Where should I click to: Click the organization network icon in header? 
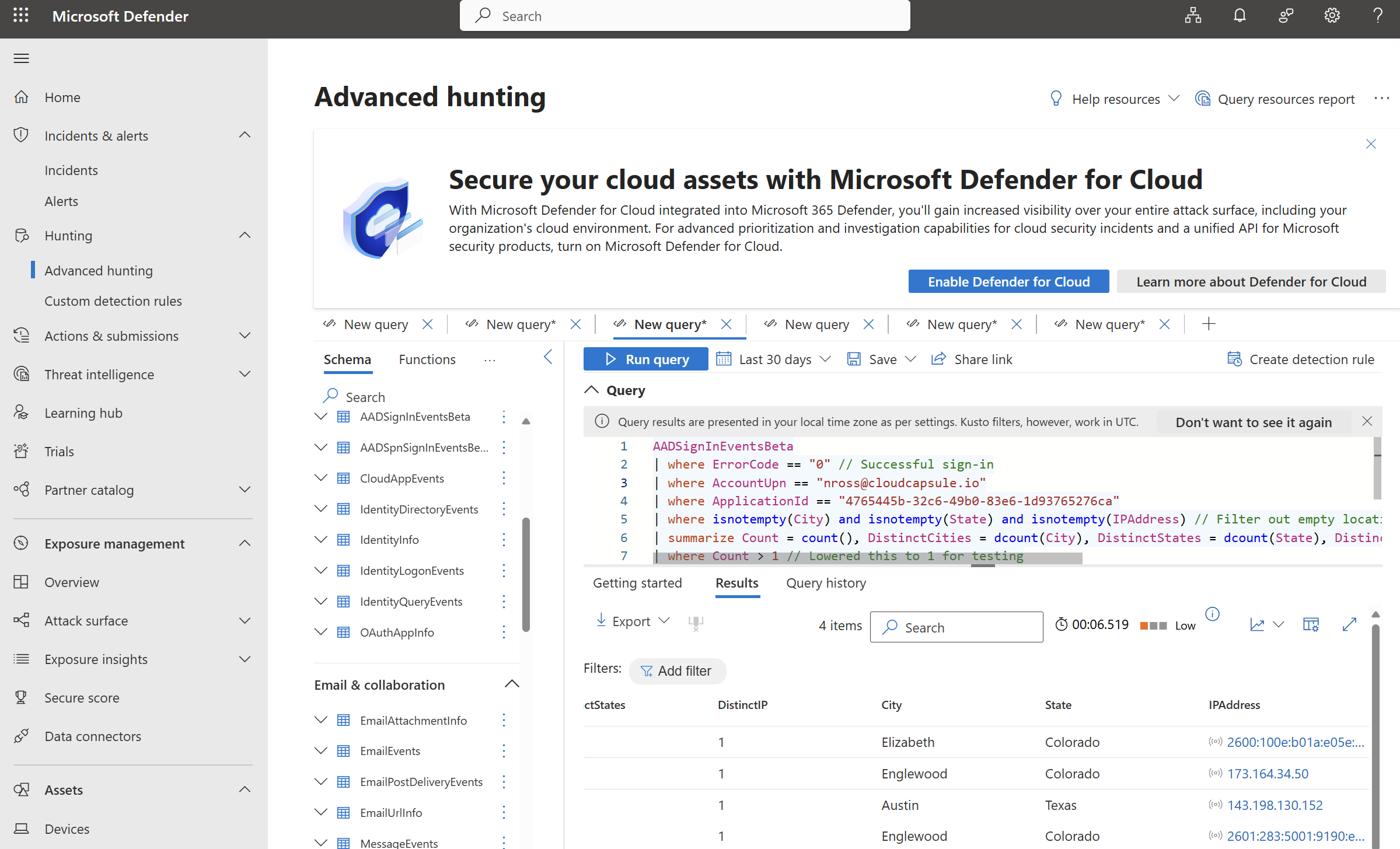pos(1193,16)
